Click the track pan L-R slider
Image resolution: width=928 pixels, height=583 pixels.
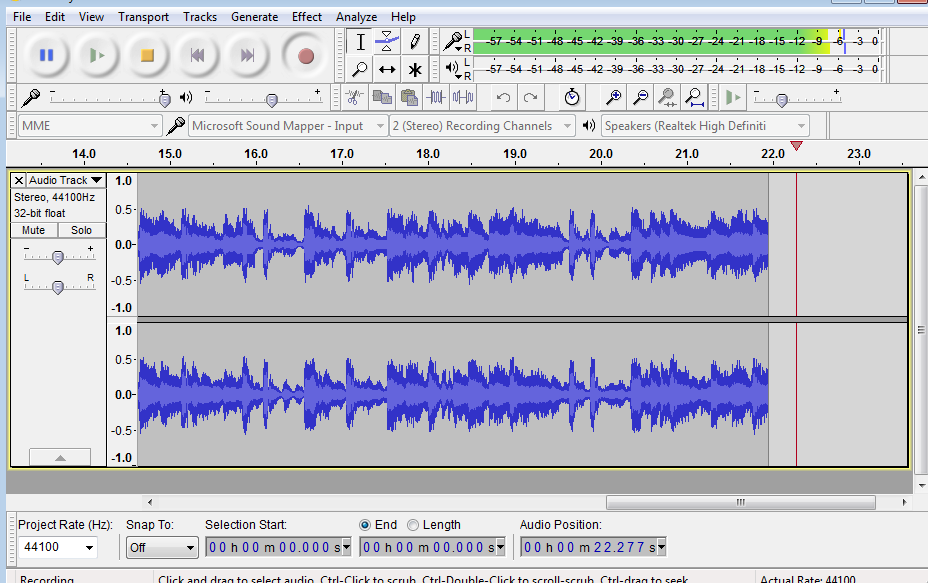click(x=58, y=287)
